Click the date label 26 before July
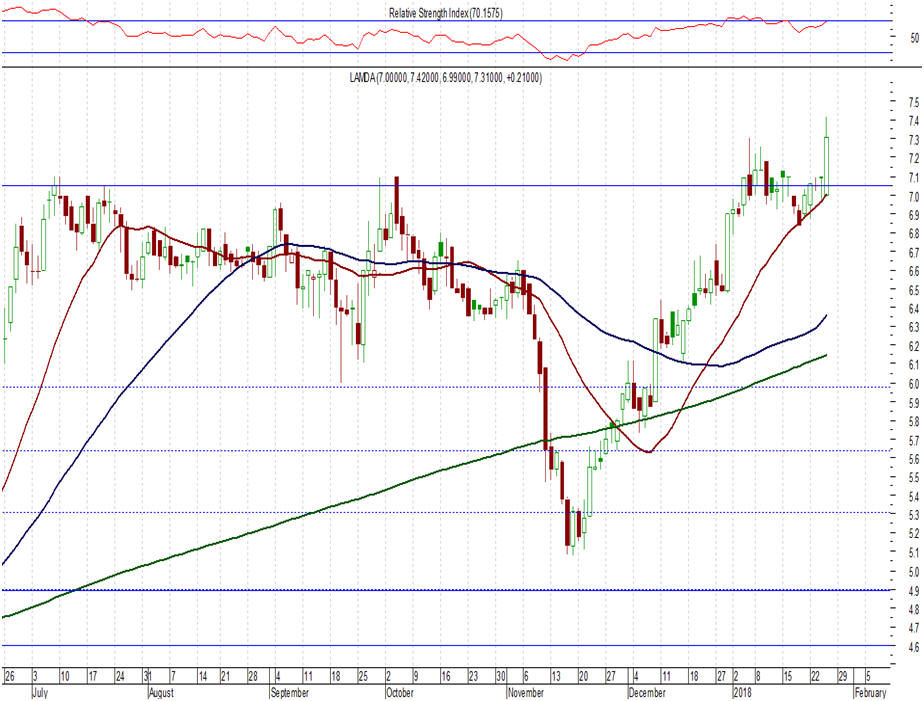924x701 pixels. pyautogui.click(x=9, y=676)
